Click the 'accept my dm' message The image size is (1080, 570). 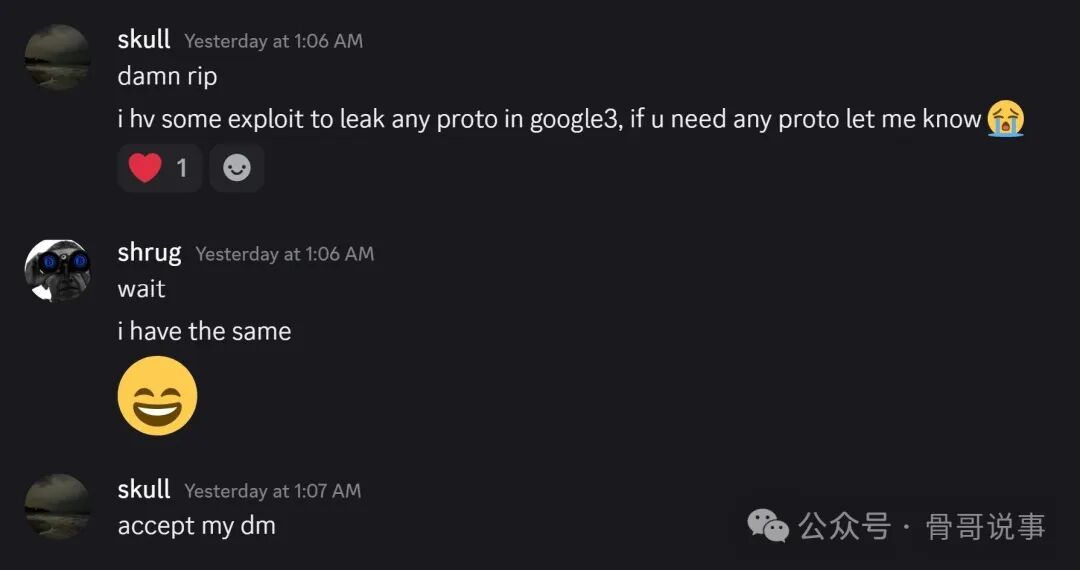click(x=197, y=526)
